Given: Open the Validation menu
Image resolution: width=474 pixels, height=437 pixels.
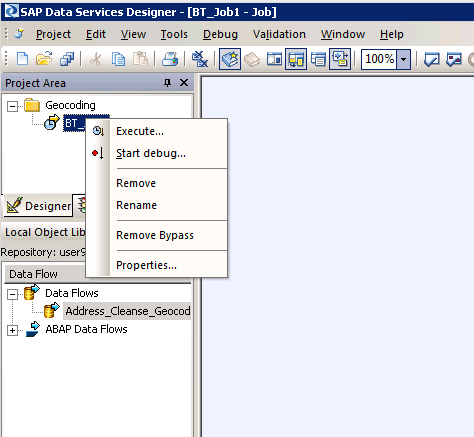Looking at the screenshot, I should 279,34.
